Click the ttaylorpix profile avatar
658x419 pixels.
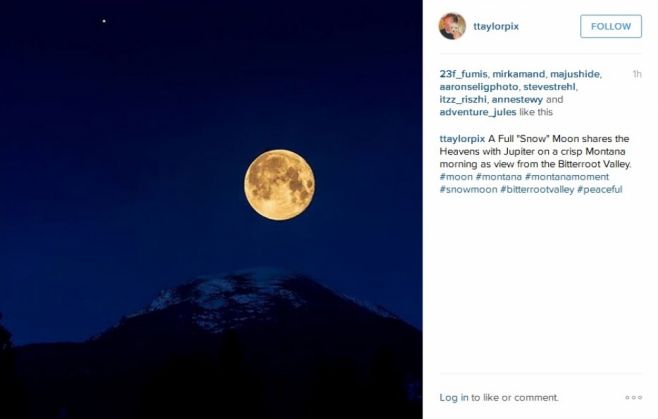click(452, 26)
